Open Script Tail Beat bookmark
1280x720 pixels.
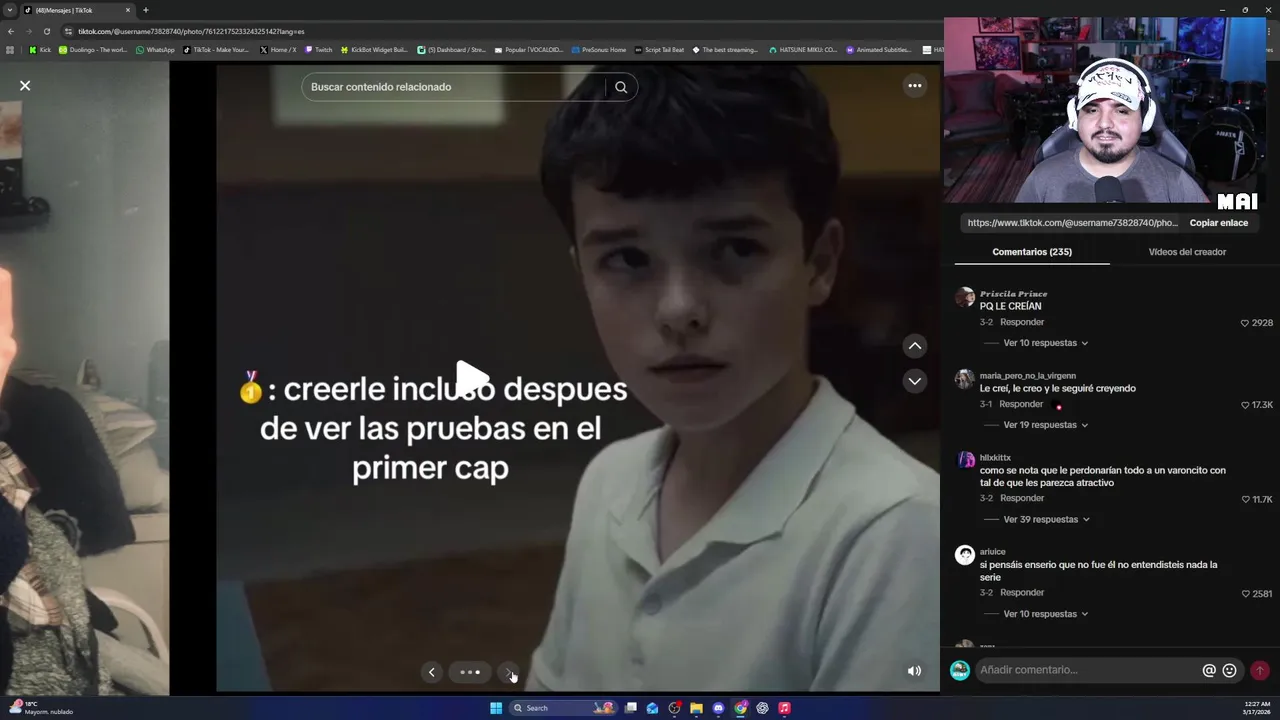(659, 49)
